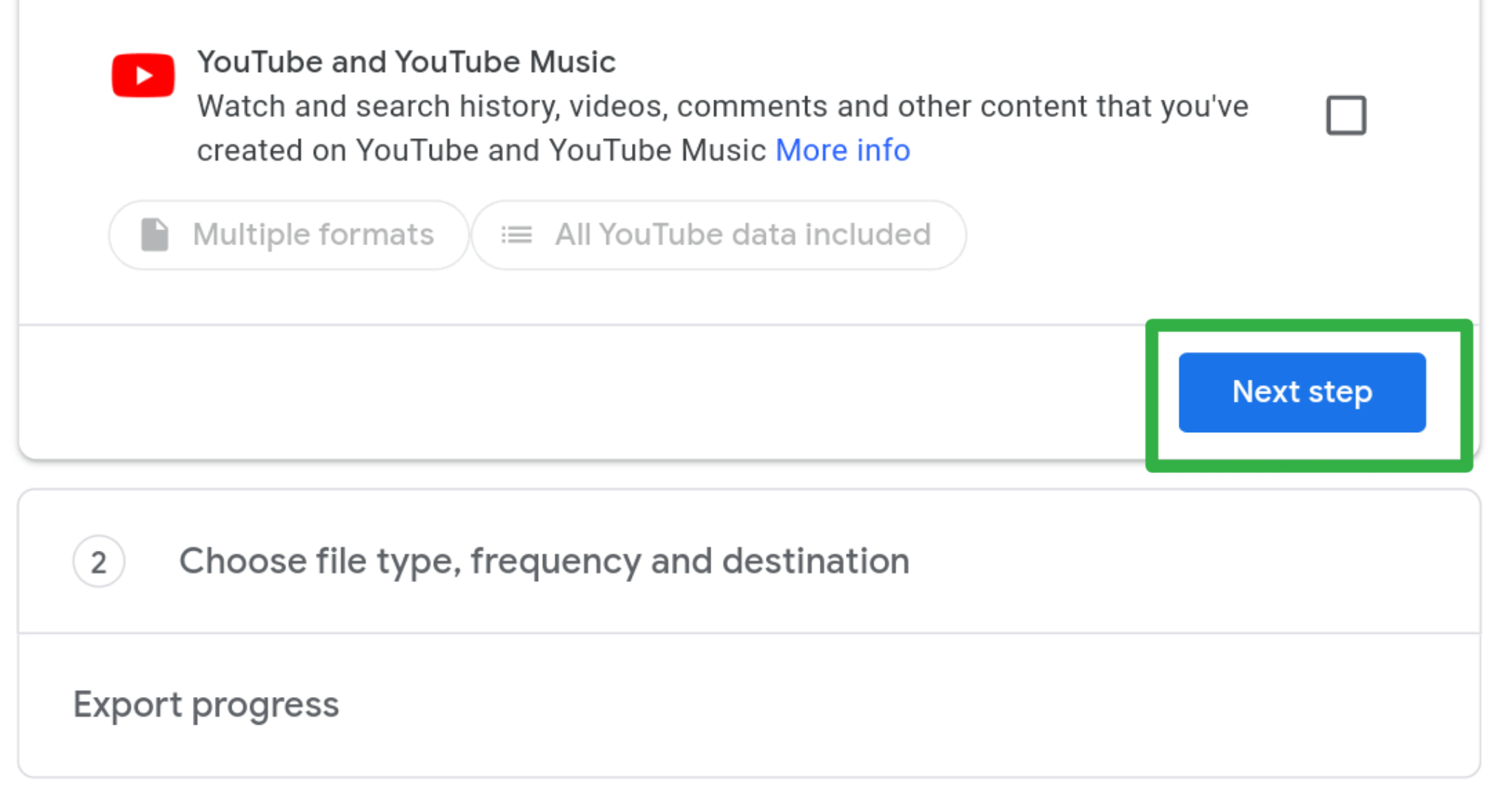Click the Next step label text
The height and width of the screenshot is (812, 1491).
tap(1302, 392)
